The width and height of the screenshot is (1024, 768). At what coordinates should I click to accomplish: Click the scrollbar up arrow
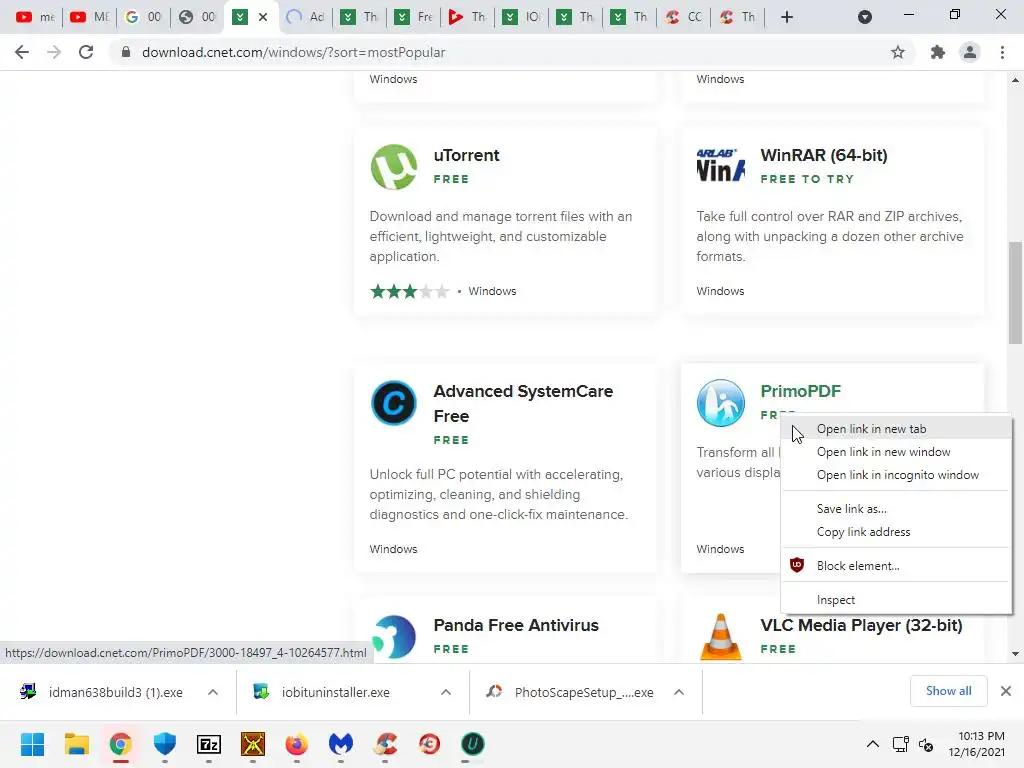(x=1015, y=80)
